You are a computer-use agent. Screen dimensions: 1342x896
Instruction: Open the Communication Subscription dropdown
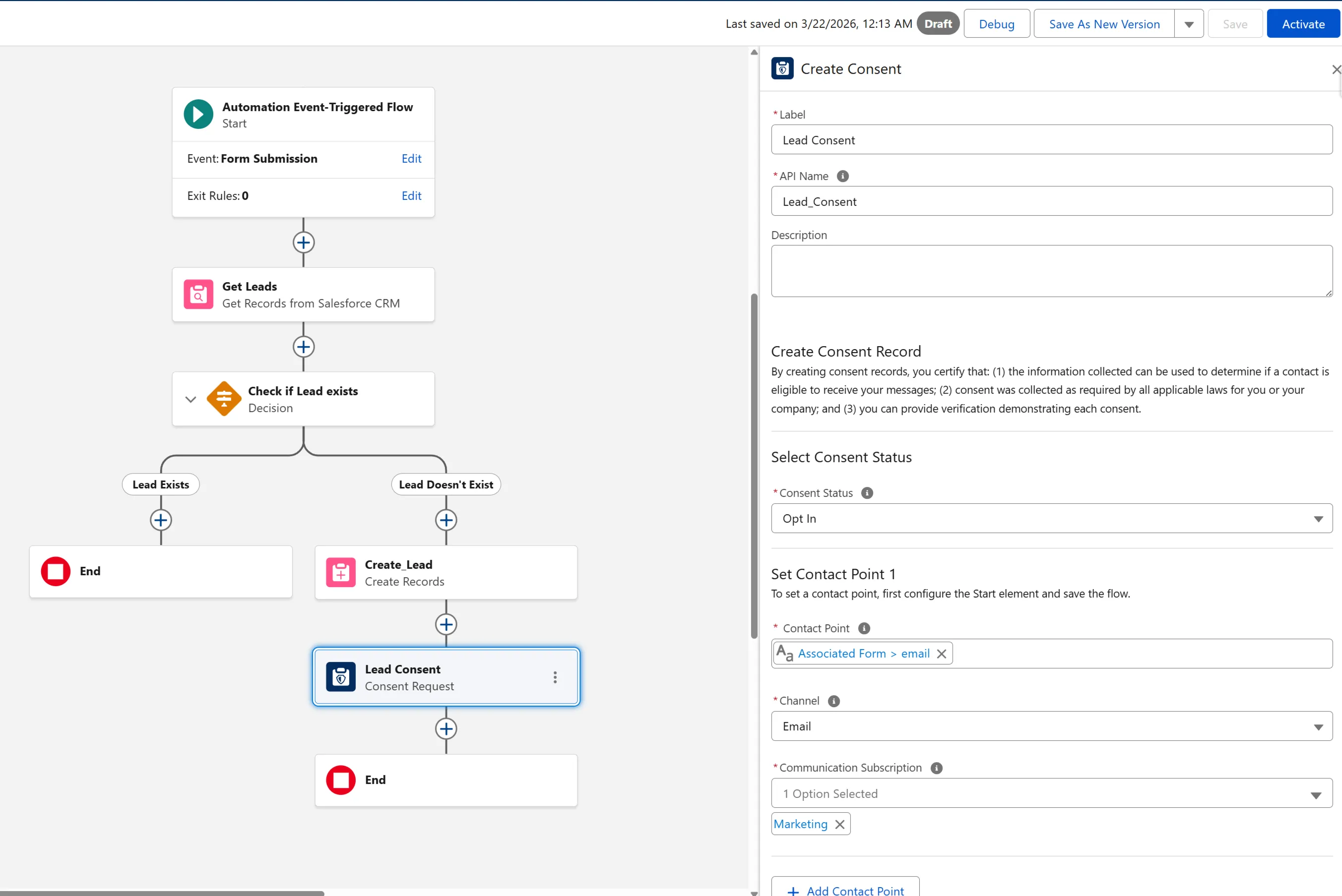click(x=1052, y=793)
